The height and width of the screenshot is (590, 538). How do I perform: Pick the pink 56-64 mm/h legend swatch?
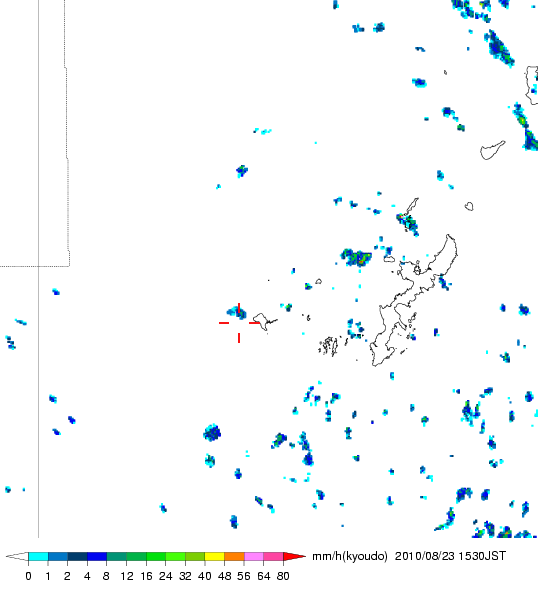[x=254, y=557]
